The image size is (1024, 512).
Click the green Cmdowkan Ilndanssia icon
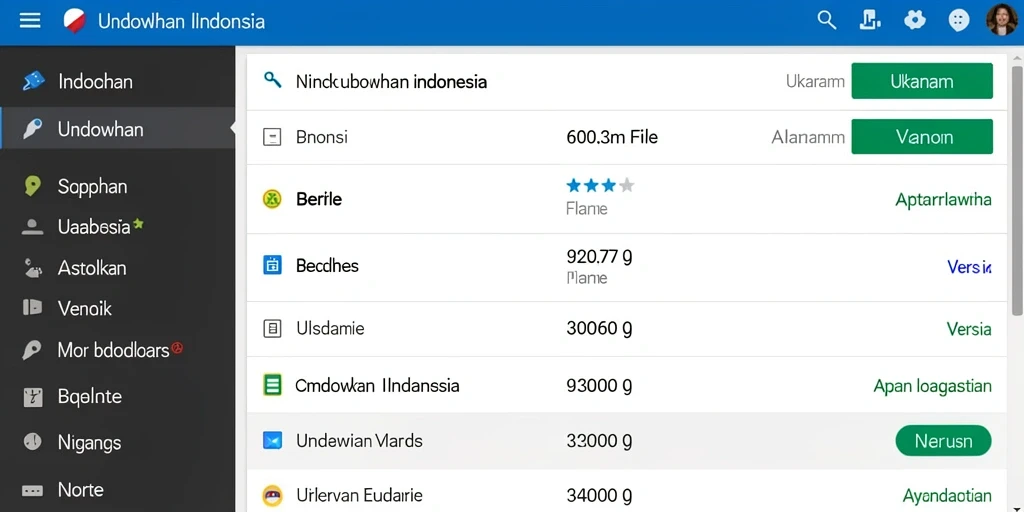[x=272, y=385]
